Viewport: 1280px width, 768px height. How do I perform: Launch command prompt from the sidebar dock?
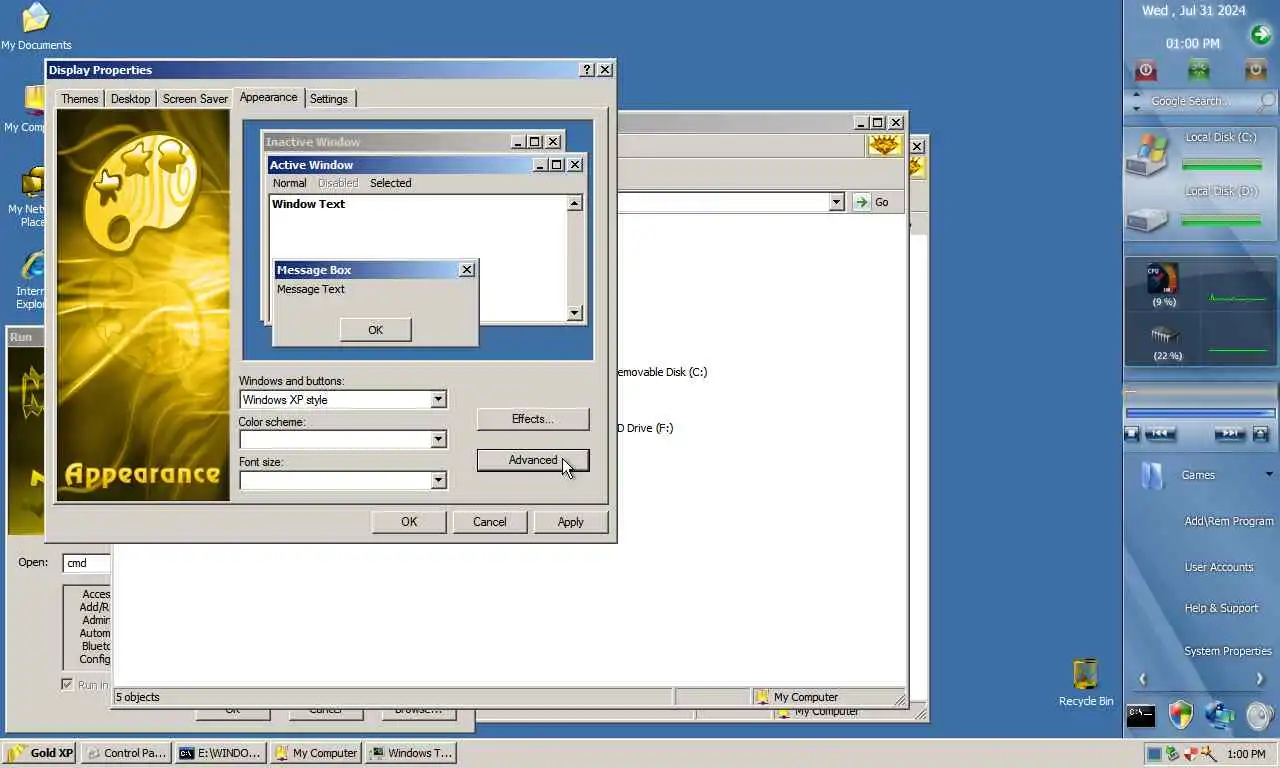1141,715
